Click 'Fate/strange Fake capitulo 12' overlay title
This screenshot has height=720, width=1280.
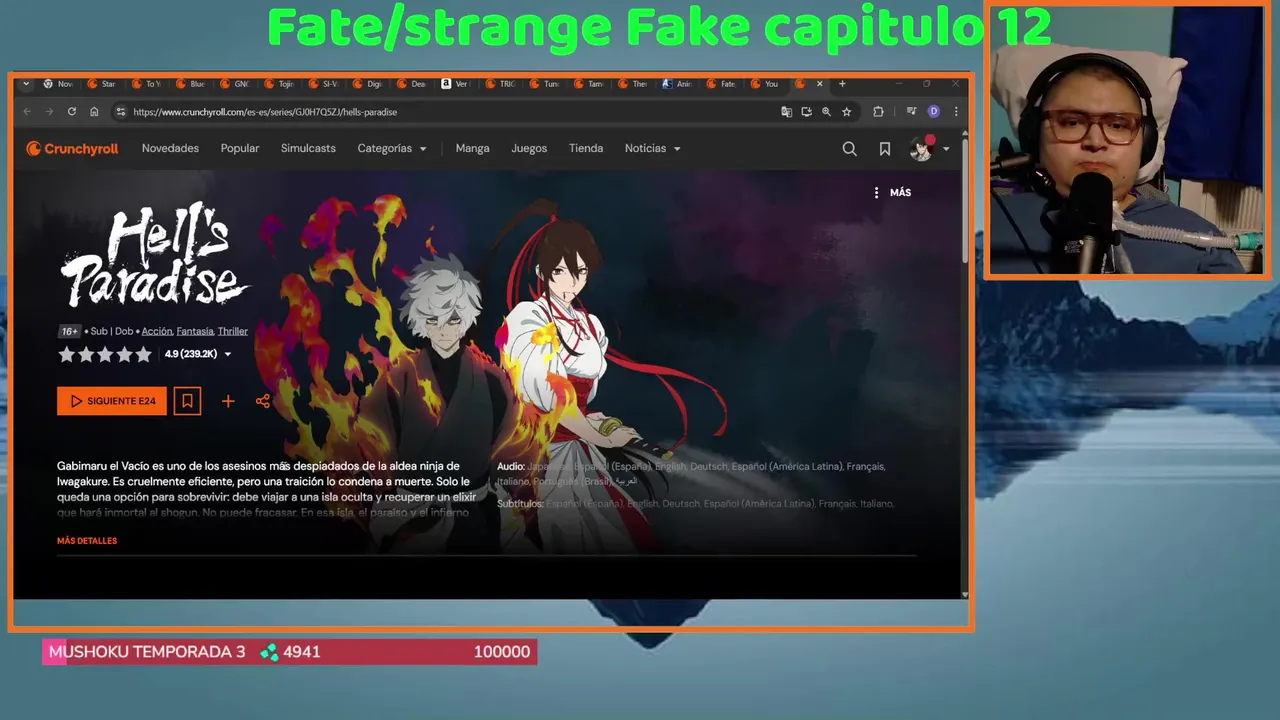coord(659,27)
